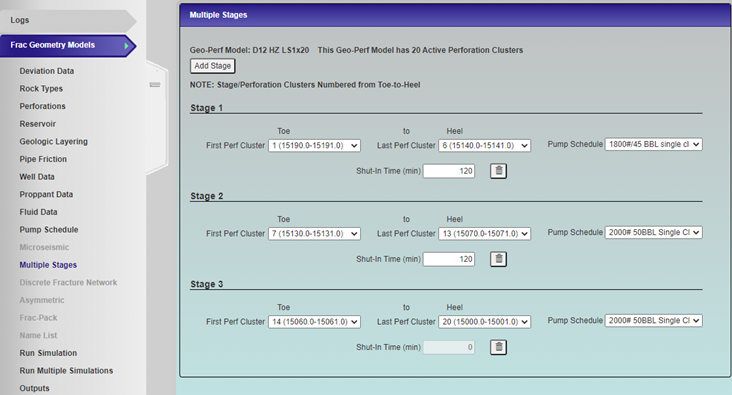Click the sidebar collapse handle

pos(155,85)
